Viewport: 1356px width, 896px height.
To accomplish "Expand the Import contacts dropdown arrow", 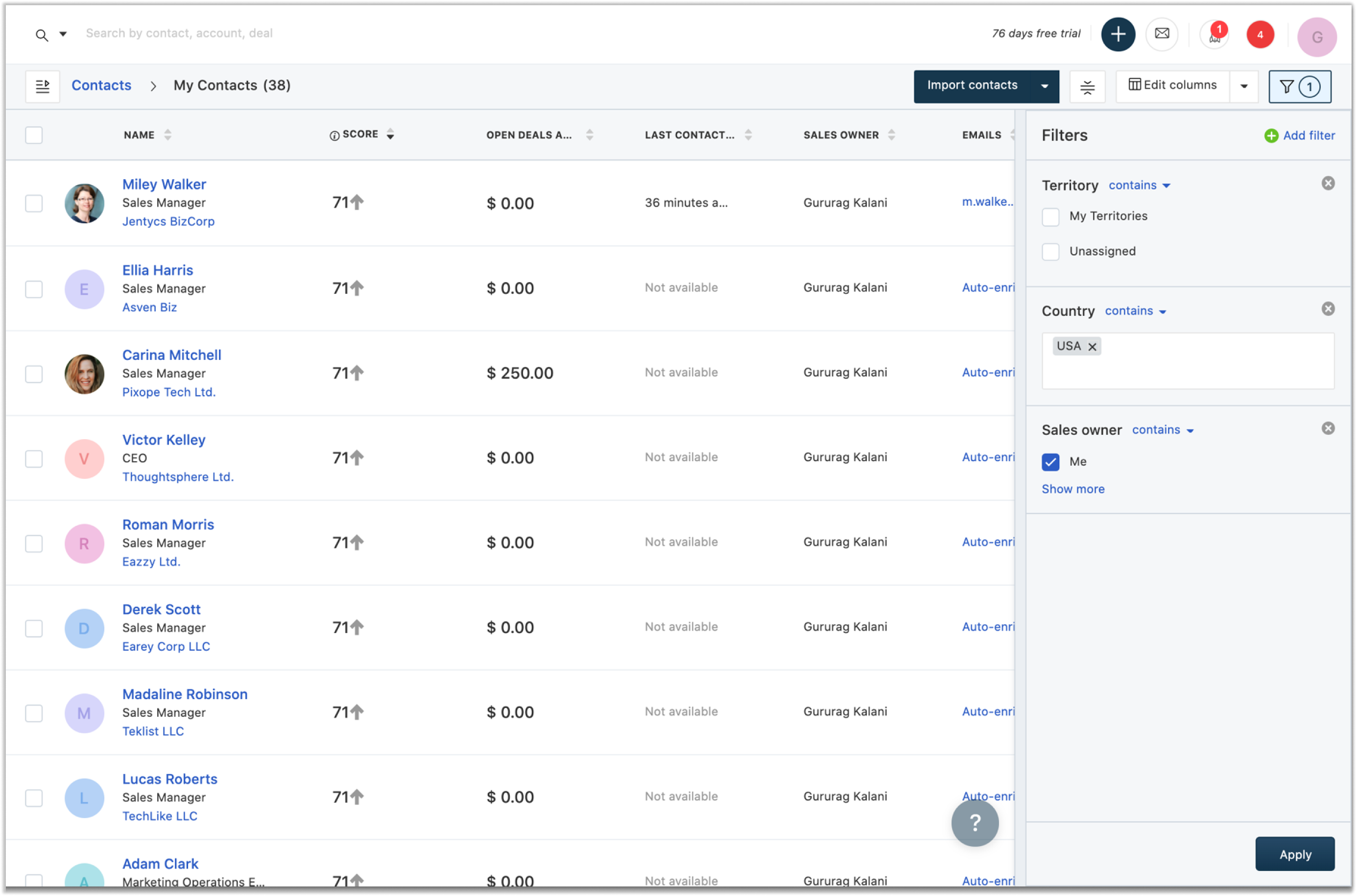I will (1044, 87).
